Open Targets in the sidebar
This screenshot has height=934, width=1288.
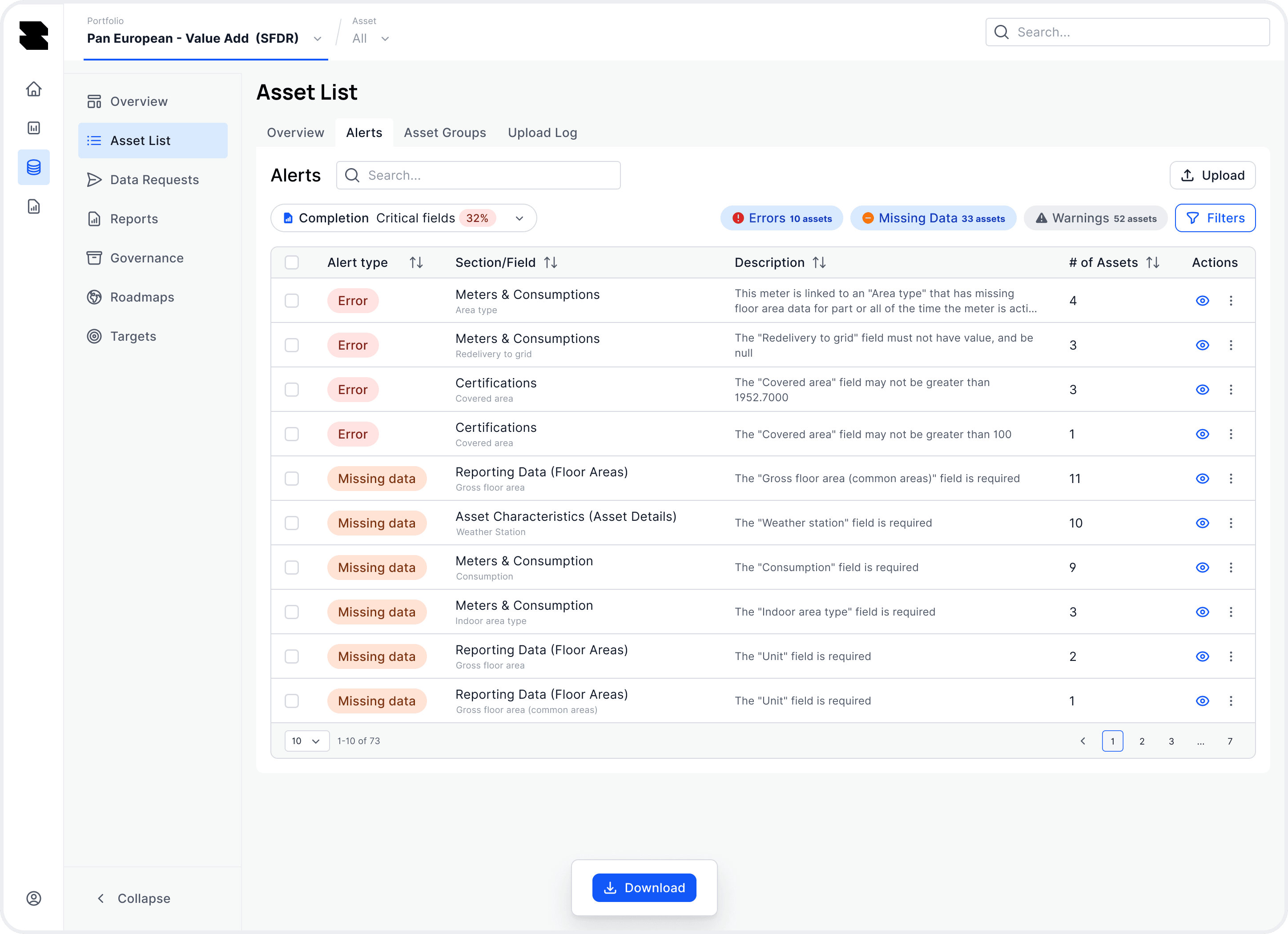(x=153, y=337)
